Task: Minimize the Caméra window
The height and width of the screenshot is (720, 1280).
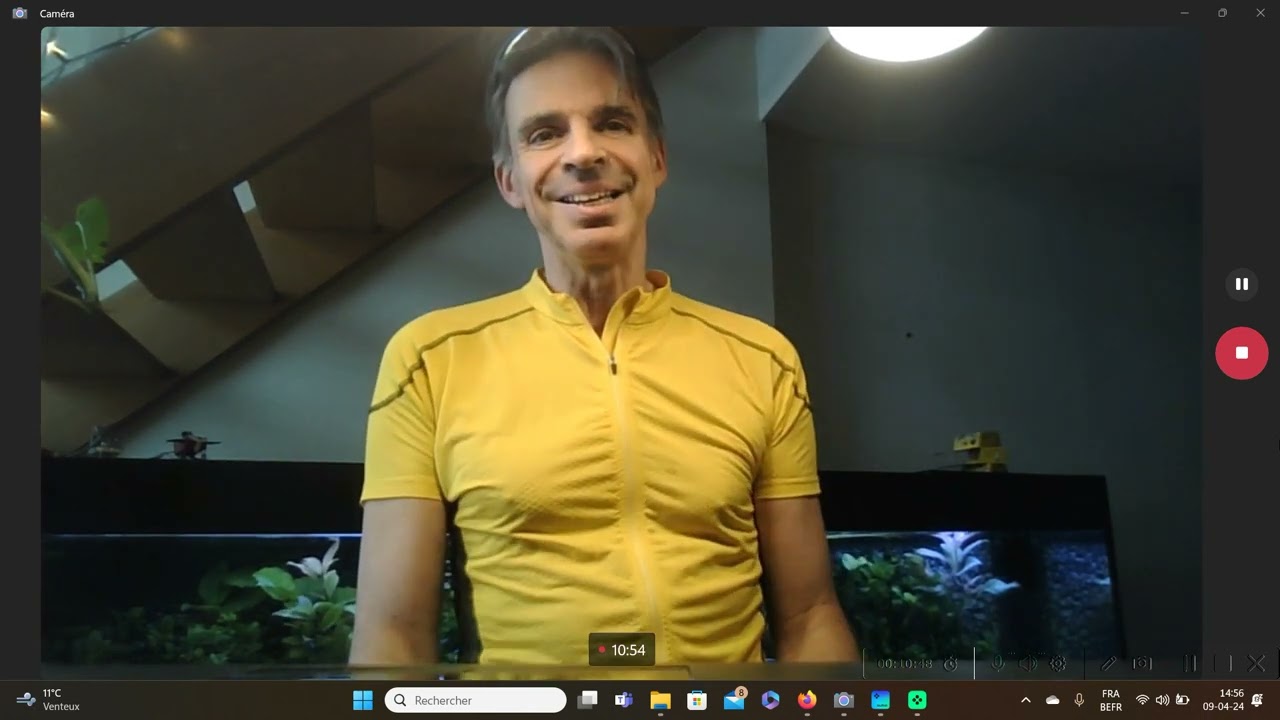Action: pyautogui.click(x=1184, y=13)
